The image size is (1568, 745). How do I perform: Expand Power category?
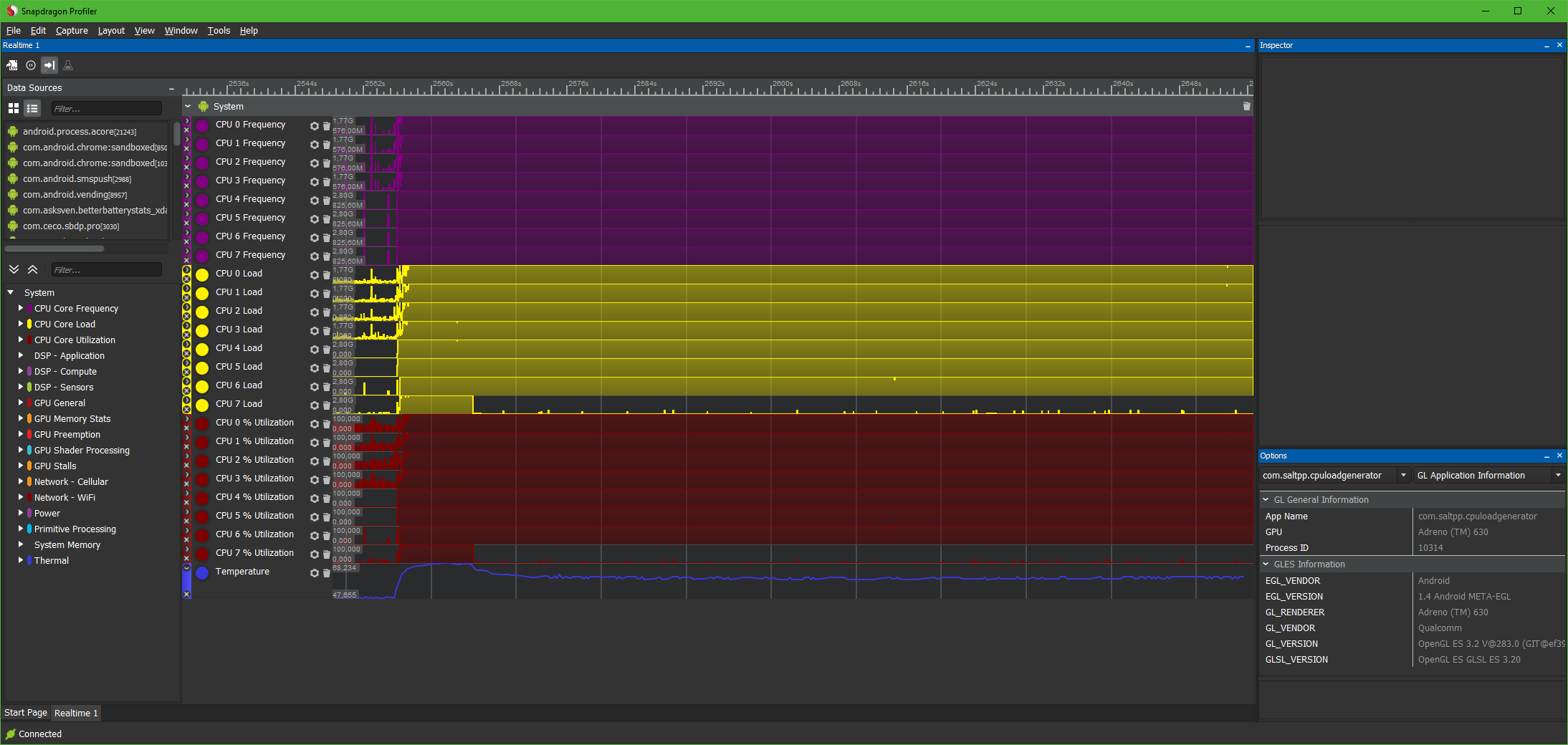(x=21, y=513)
